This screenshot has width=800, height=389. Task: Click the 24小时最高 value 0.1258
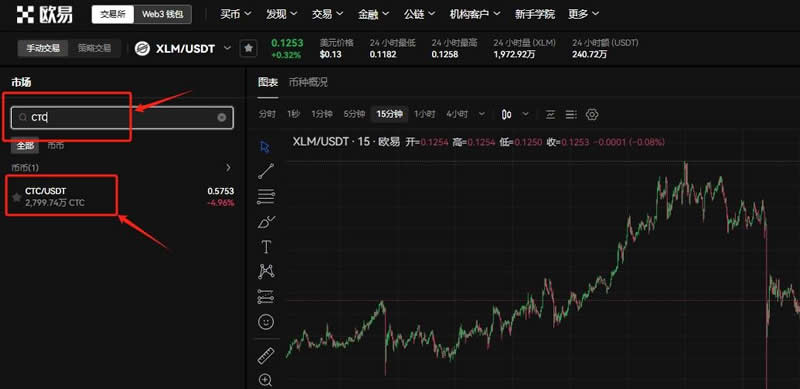click(x=444, y=54)
